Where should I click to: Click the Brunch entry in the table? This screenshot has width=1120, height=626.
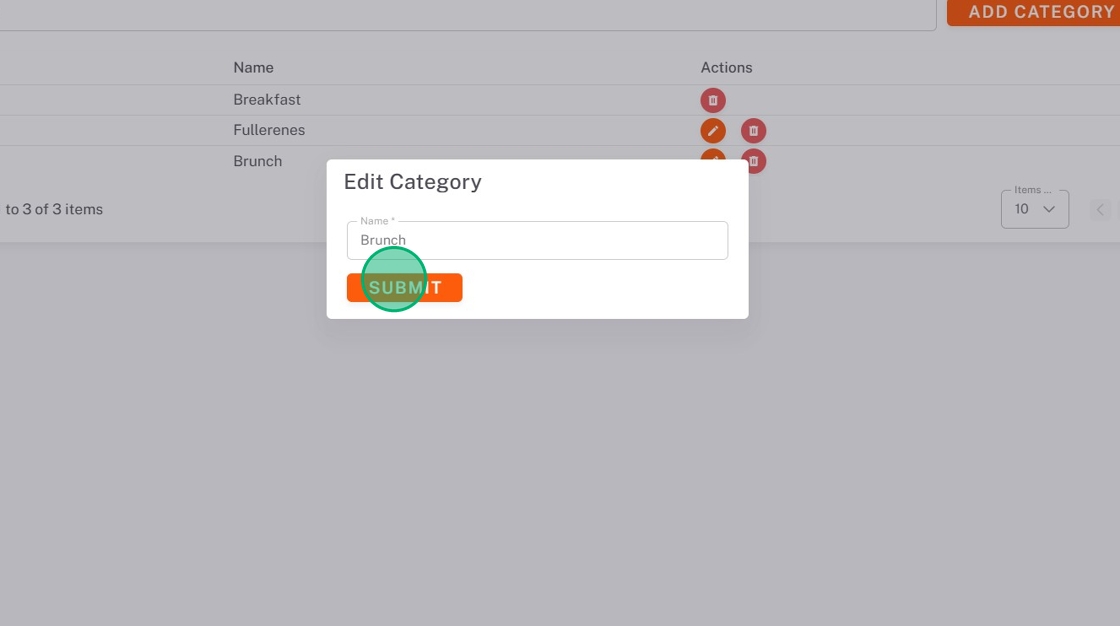click(x=257, y=161)
